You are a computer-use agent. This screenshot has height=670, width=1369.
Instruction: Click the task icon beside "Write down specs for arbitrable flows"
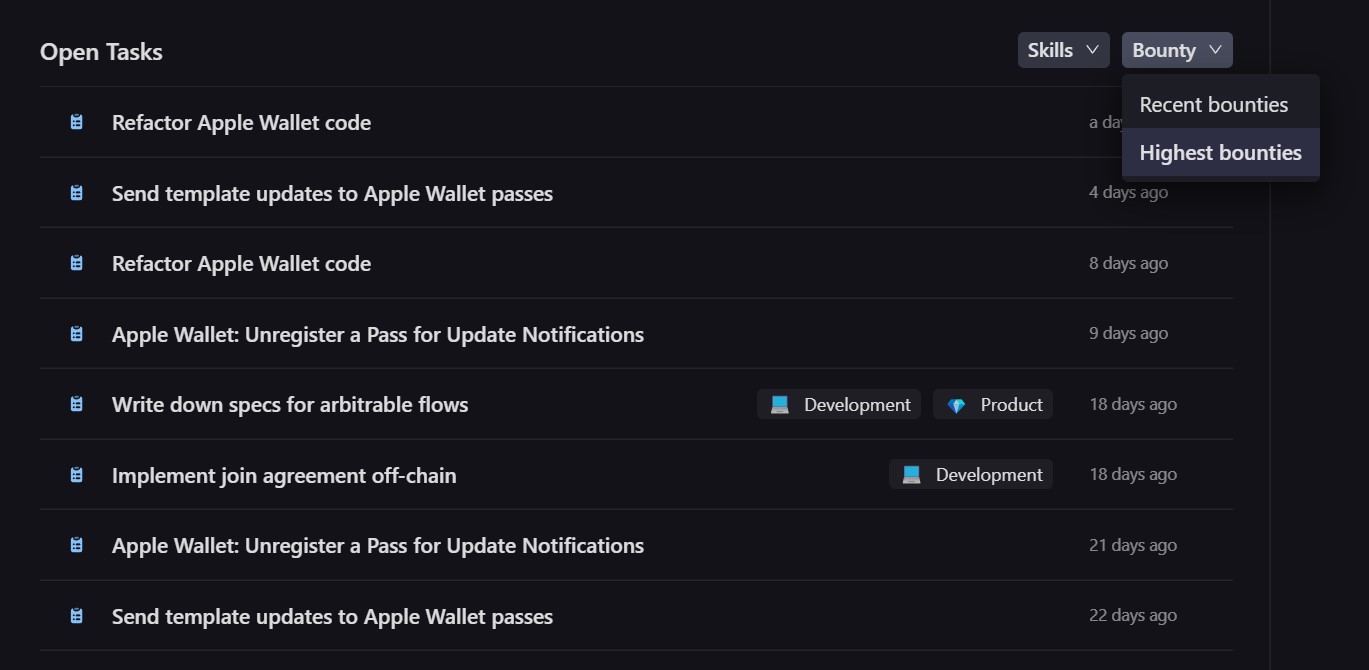[76, 404]
